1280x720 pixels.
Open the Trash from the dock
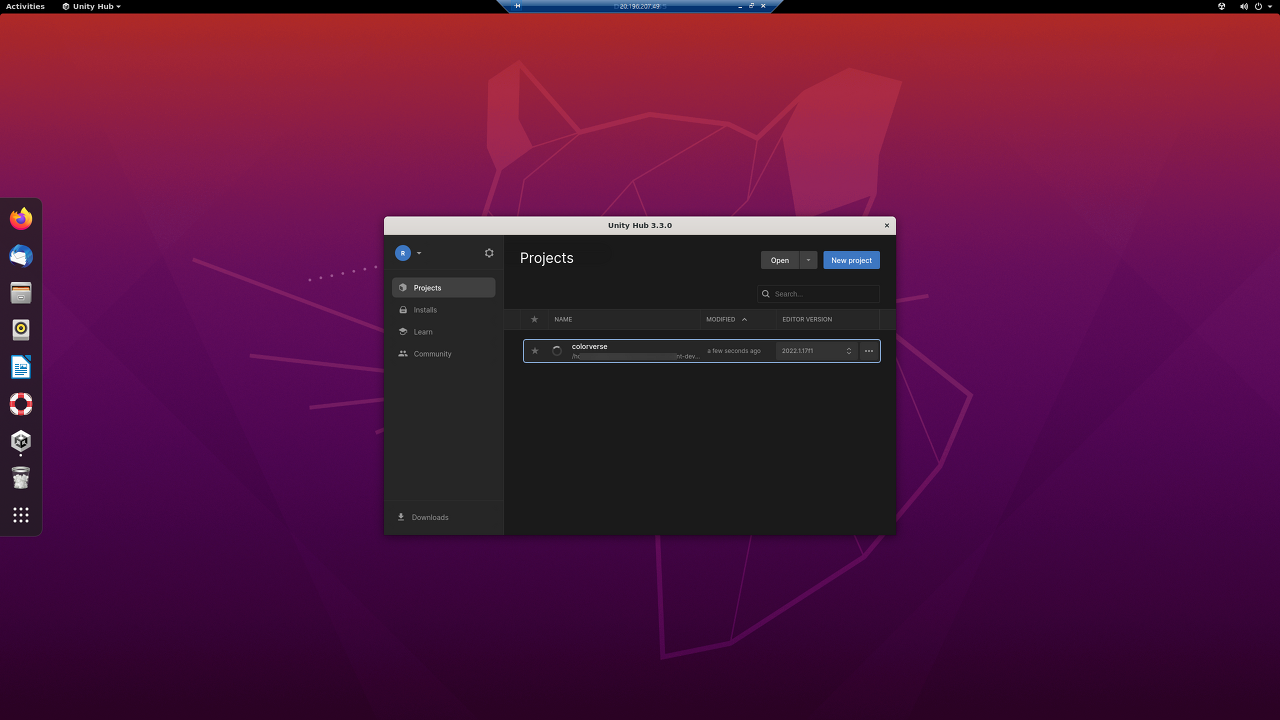pyautogui.click(x=21, y=478)
